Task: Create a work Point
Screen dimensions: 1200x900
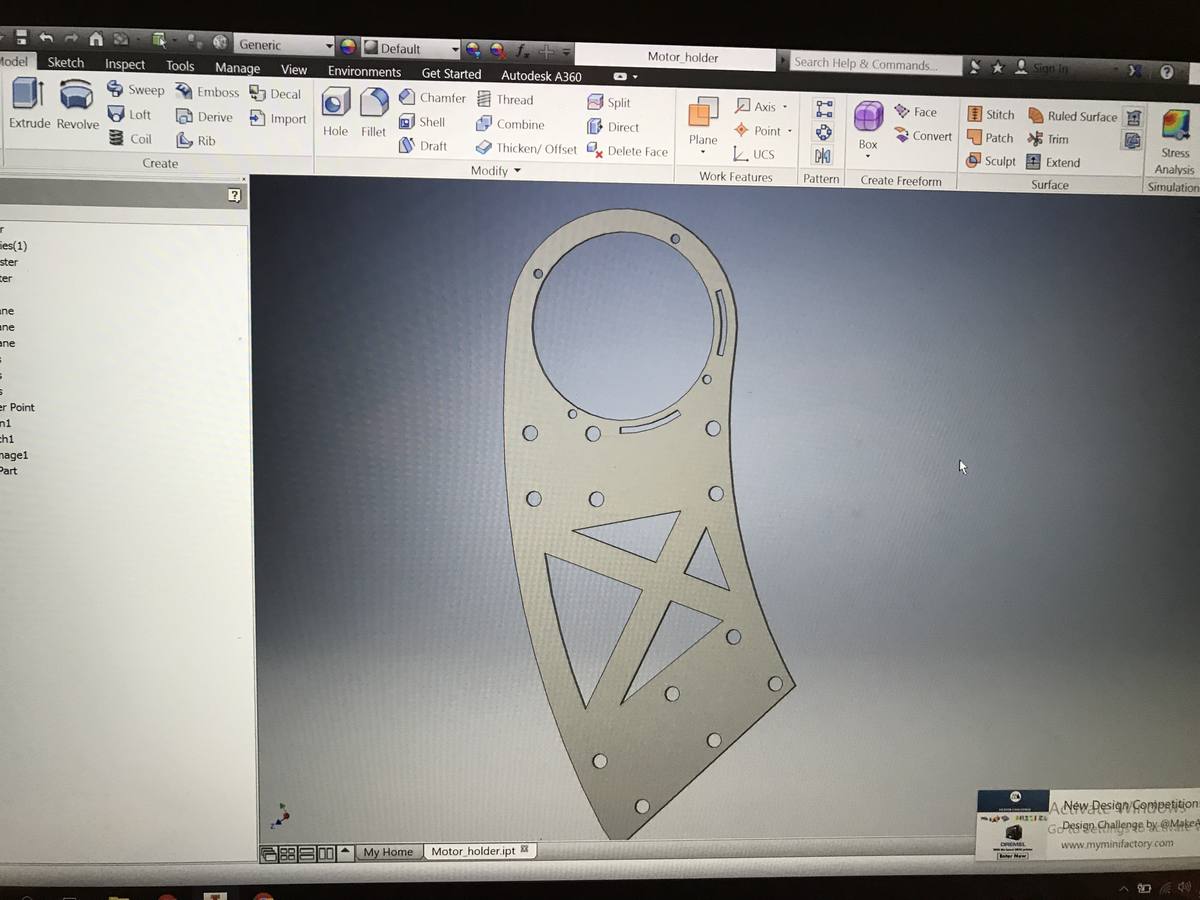Action: pos(757,130)
